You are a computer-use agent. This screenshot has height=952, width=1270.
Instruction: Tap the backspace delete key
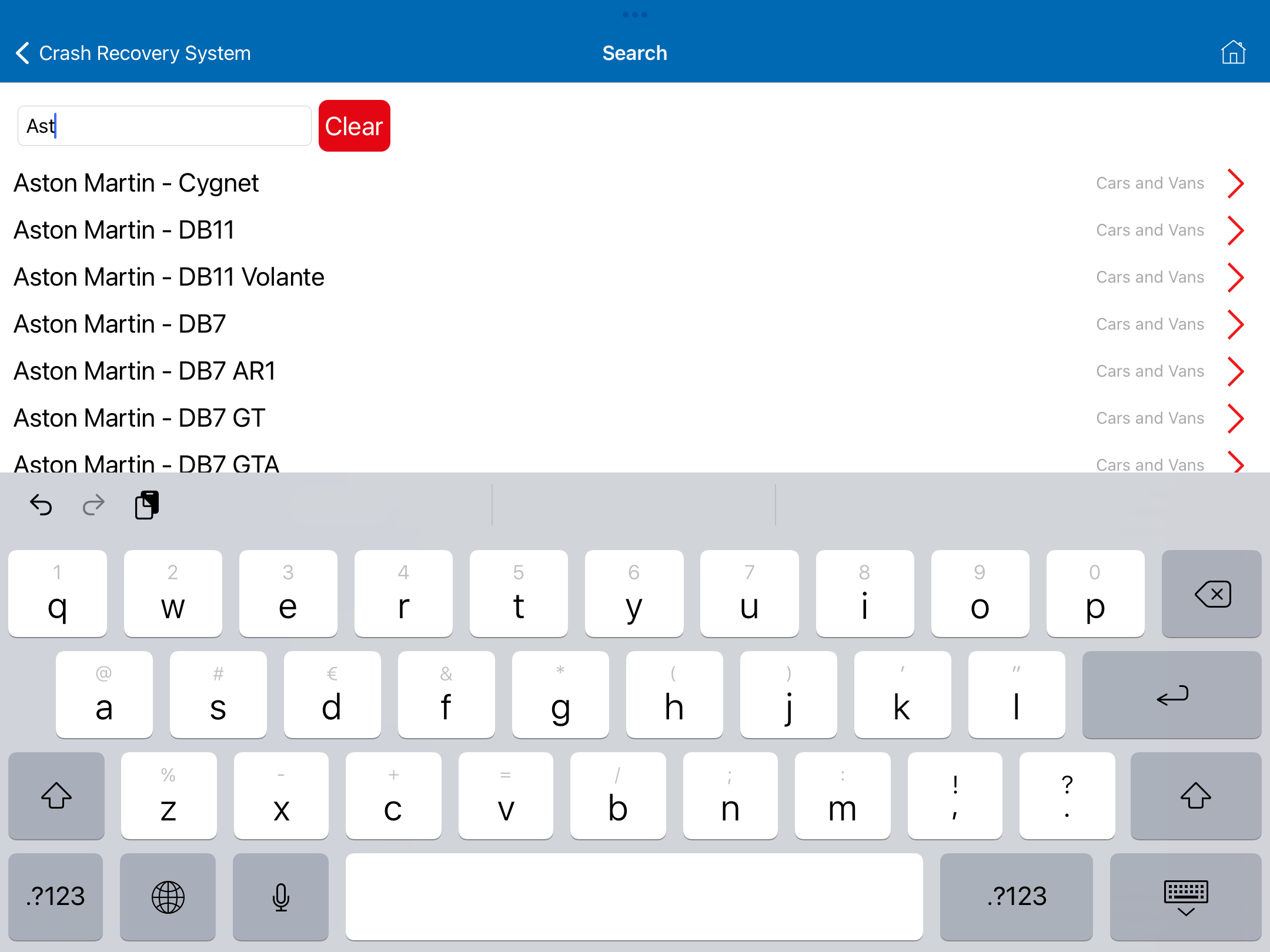pyautogui.click(x=1212, y=594)
